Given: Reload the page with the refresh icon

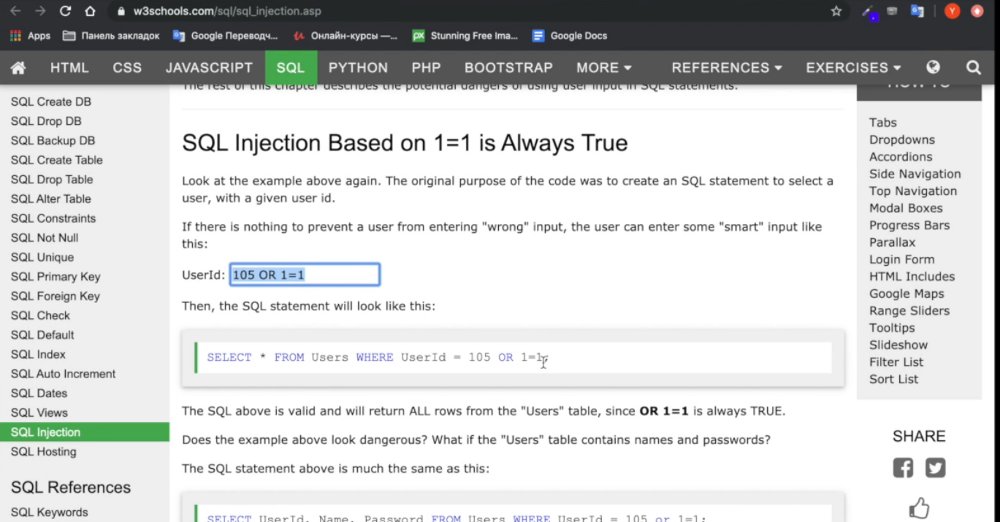Looking at the screenshot, I should [65, 11].
